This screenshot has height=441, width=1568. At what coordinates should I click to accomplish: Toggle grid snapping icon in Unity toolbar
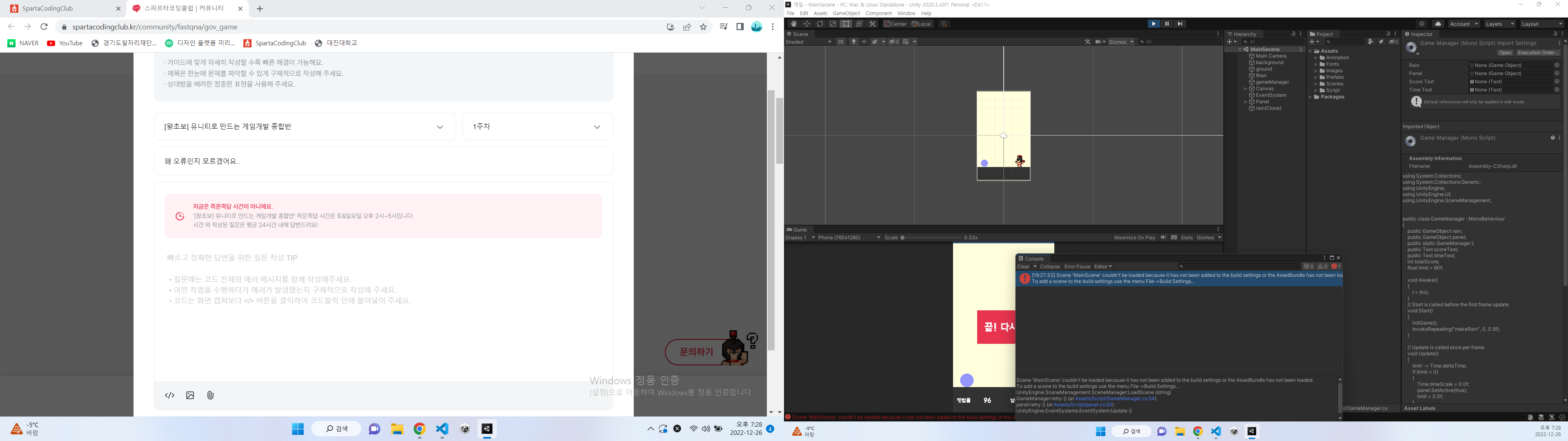(x=944, y=24)
